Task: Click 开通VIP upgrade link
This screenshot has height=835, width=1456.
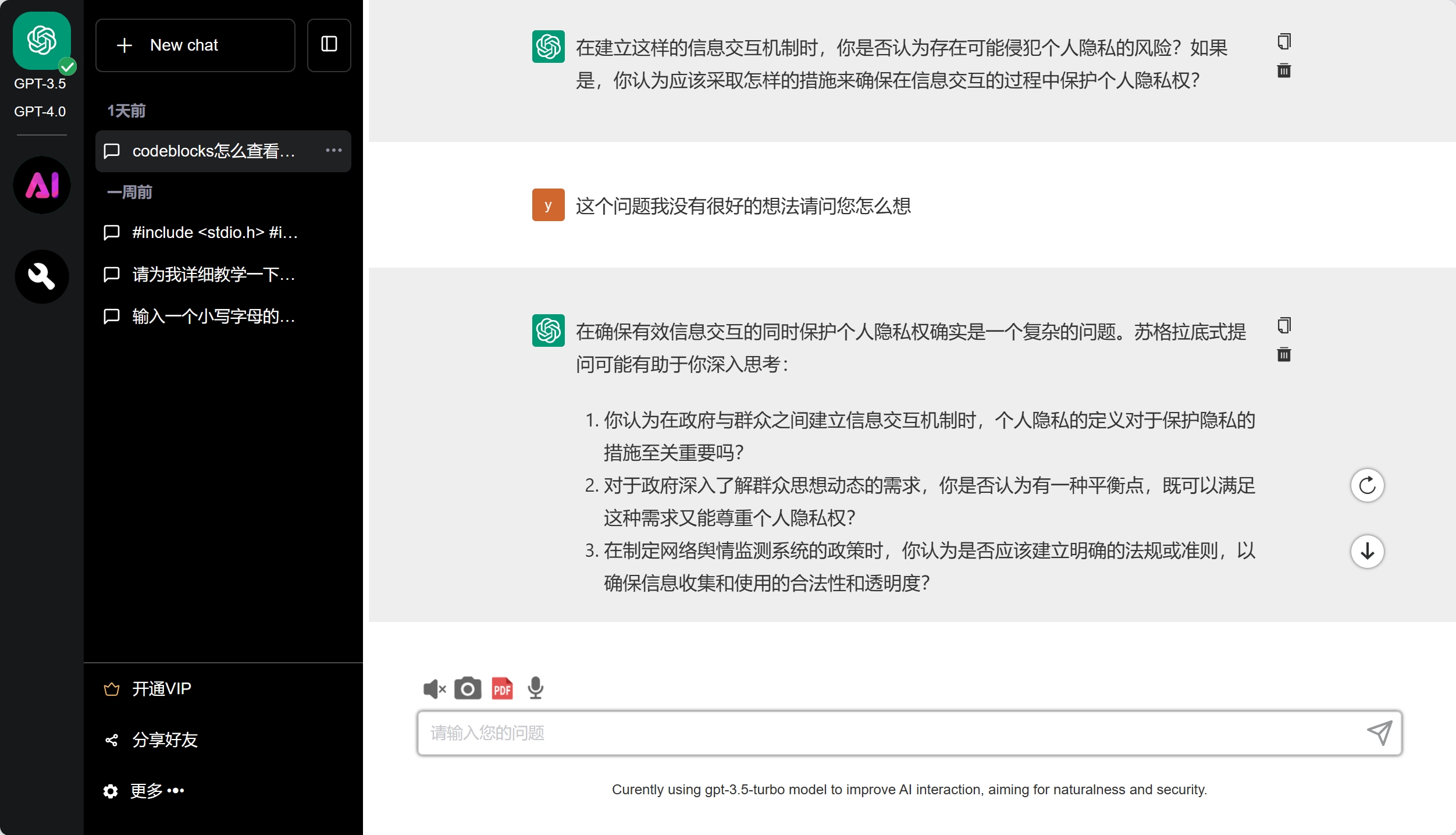Action: pyautogui.click(x=161, y=689)
